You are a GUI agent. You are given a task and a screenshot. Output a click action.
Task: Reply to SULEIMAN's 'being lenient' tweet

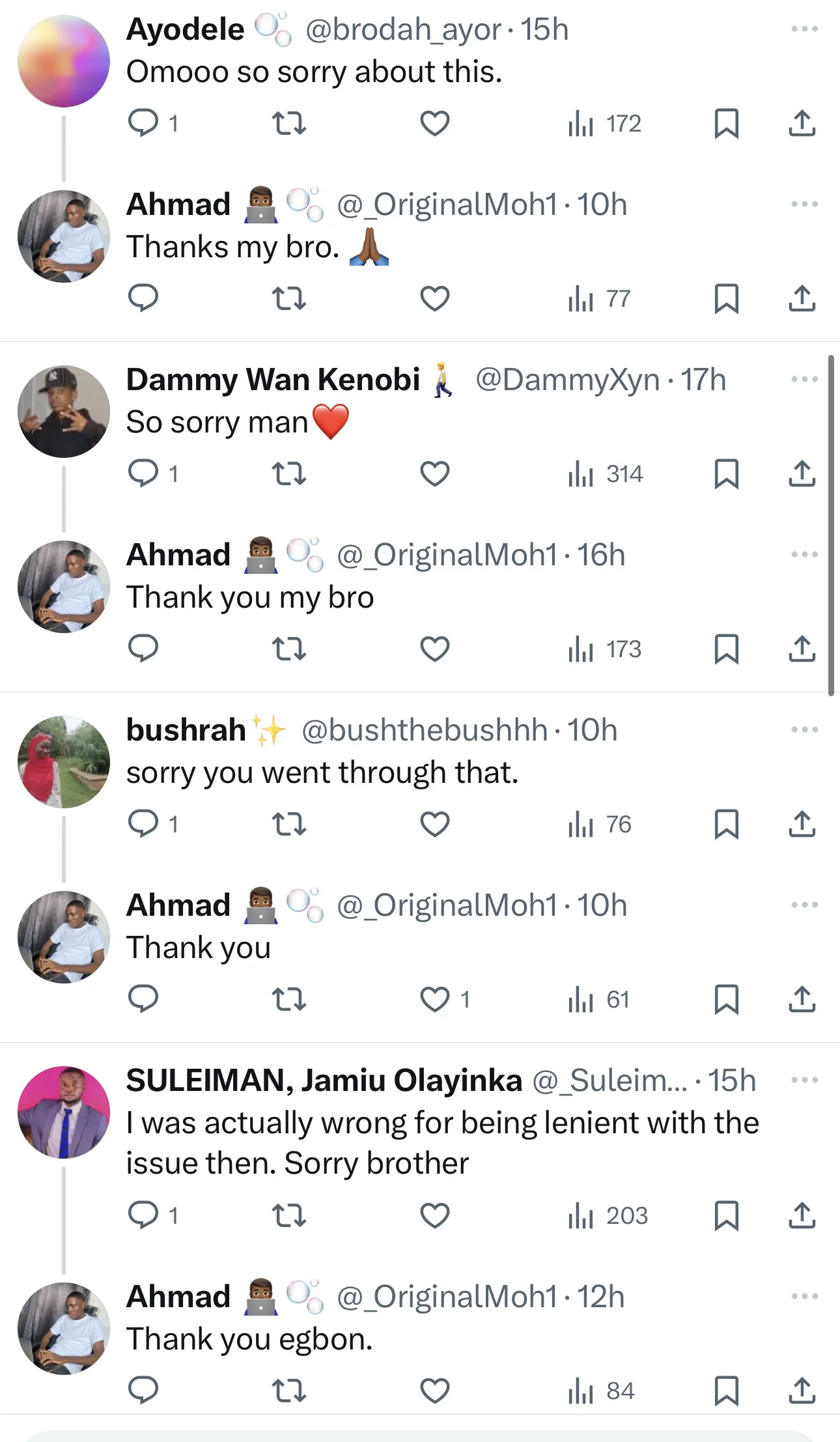tap(143, 1215)
